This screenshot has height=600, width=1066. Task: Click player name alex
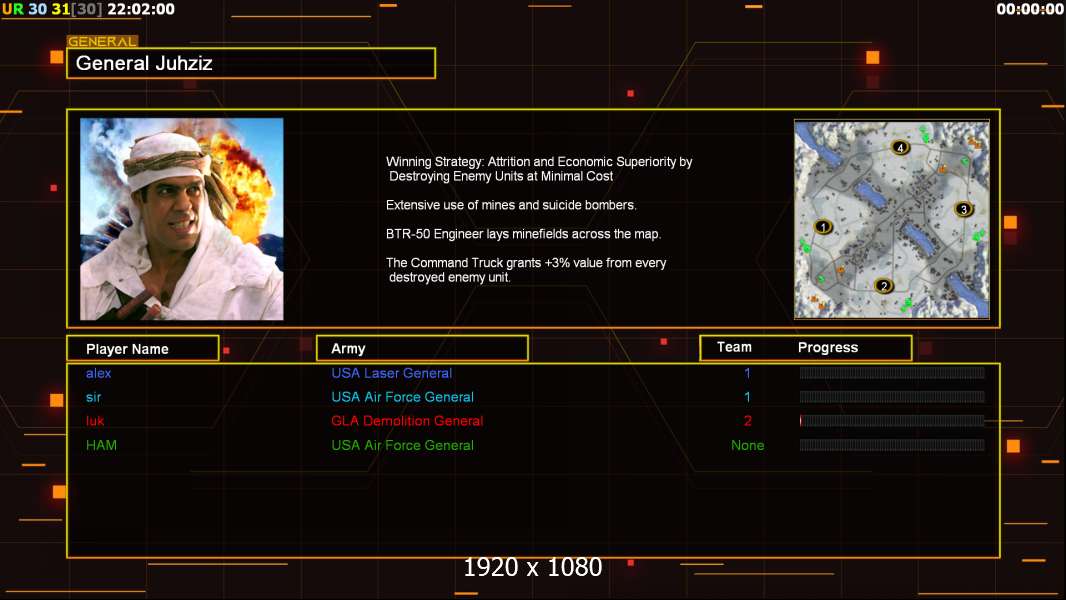[99, 373]
